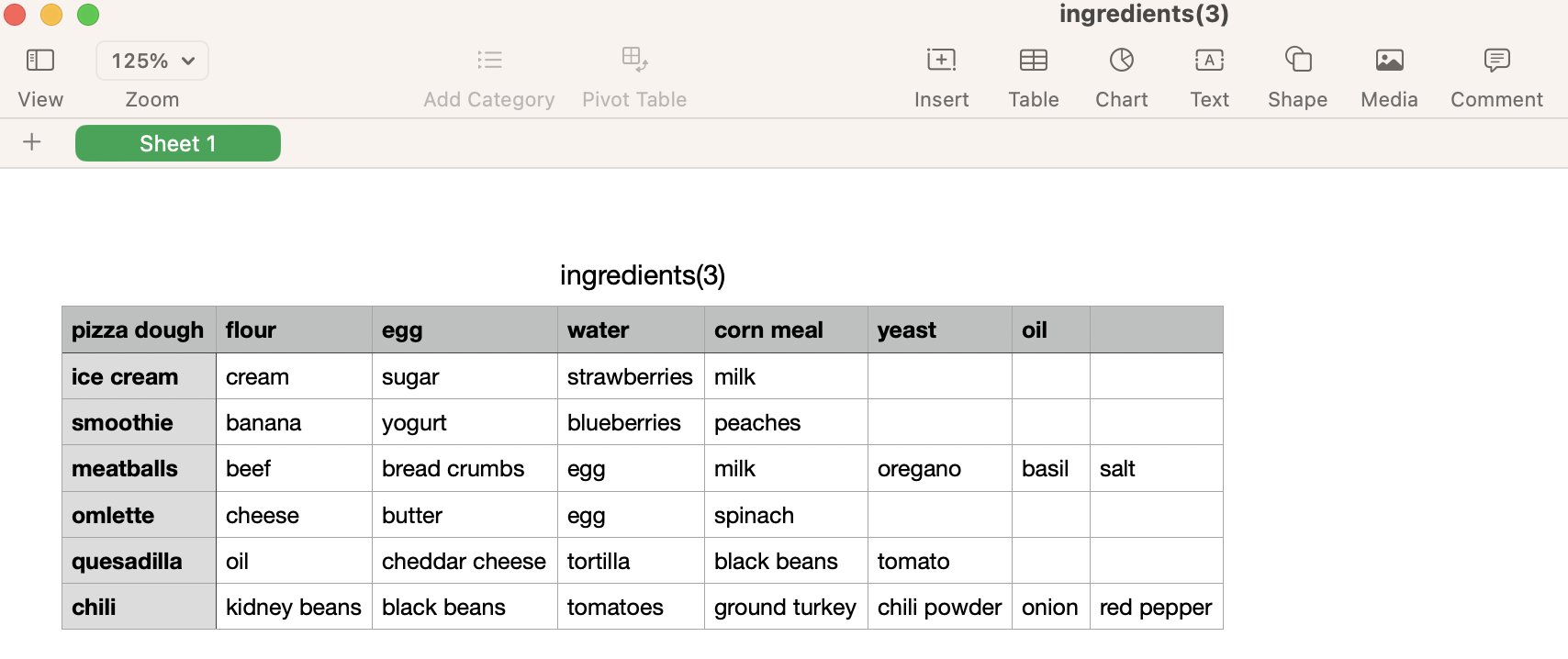Add a text box via Text icon
This screenshot has height=659, width=1568.
(x=1209, y=61)
